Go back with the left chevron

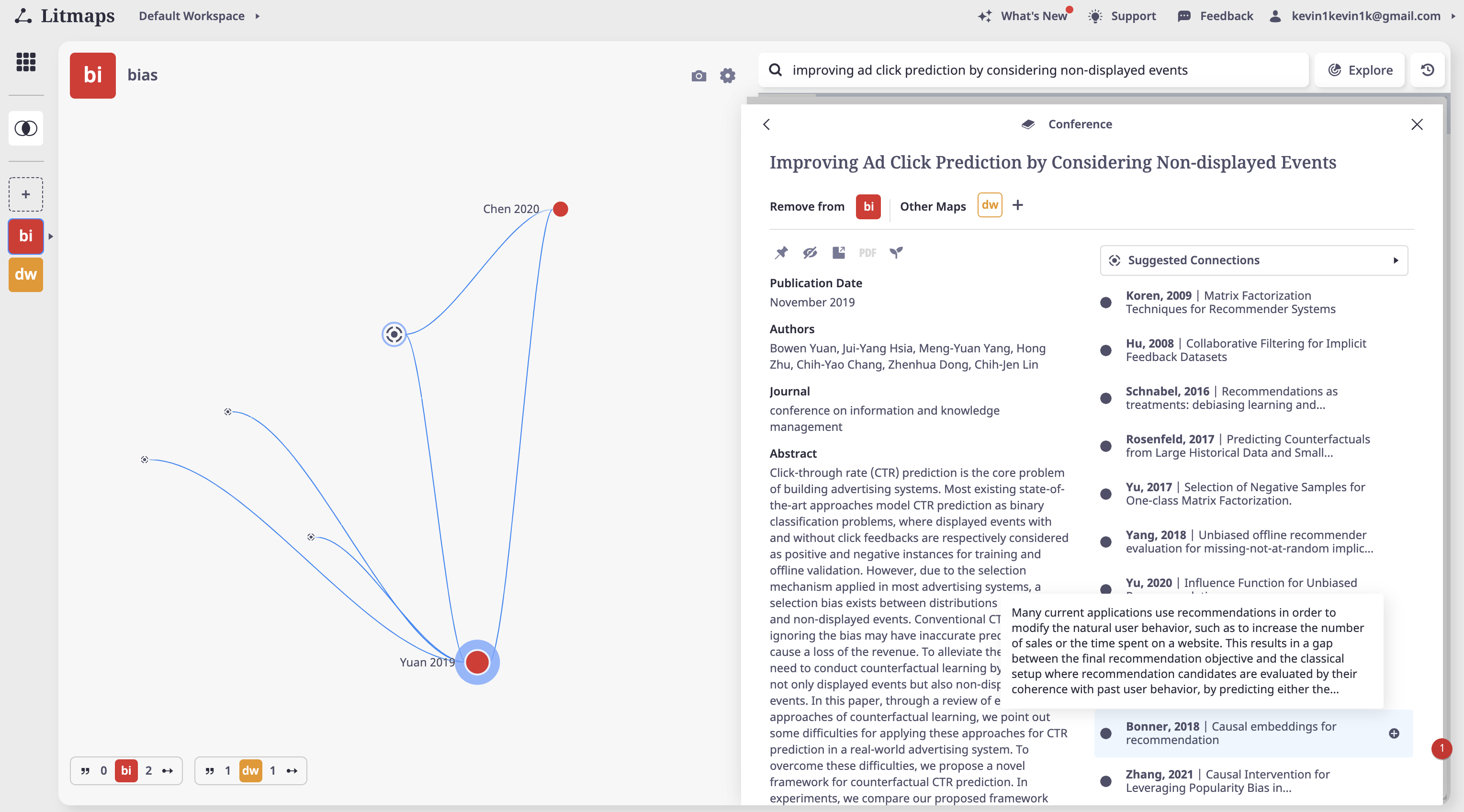click(766, 124)
